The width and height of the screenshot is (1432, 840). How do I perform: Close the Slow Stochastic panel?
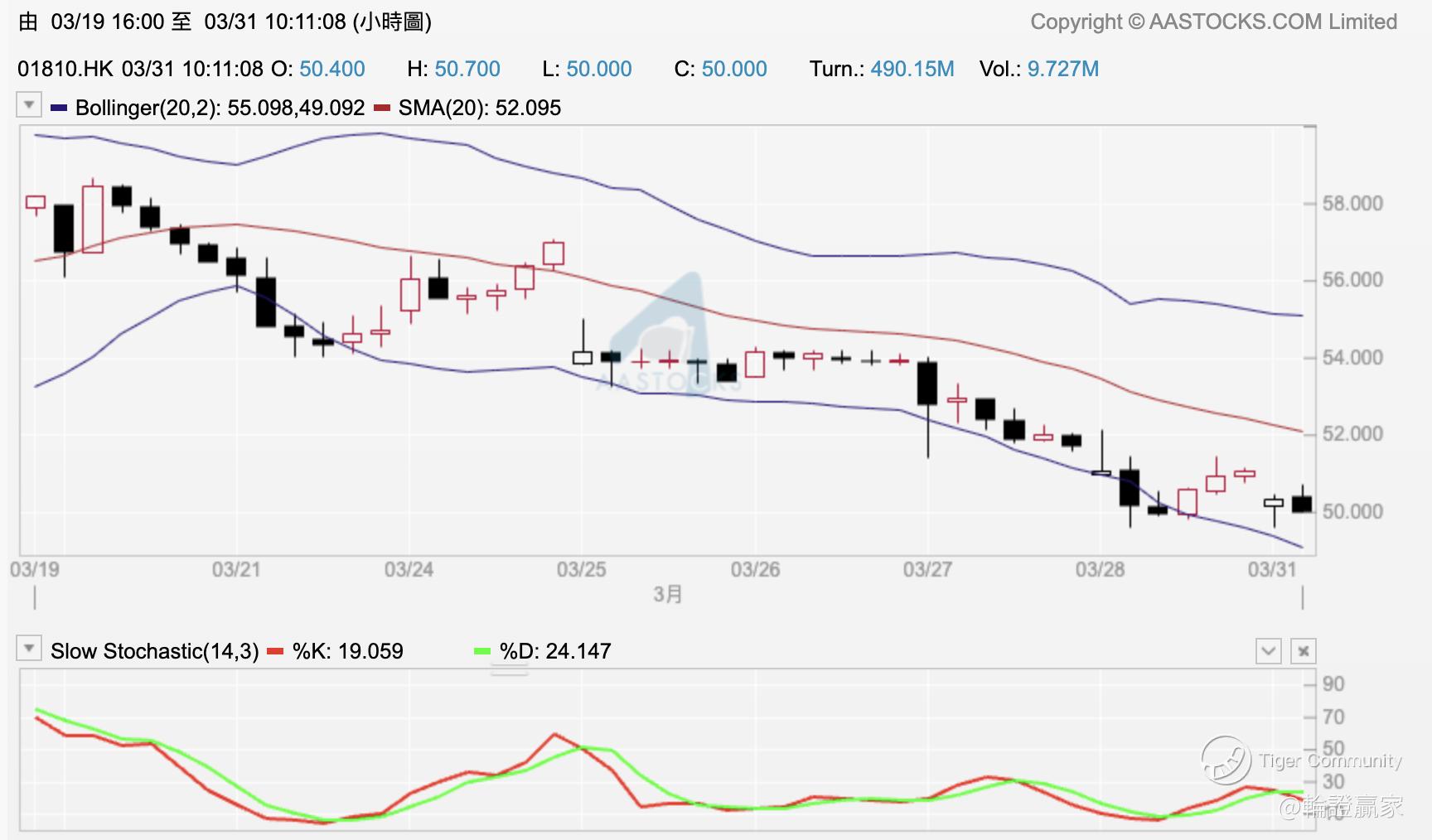coord(1304,651)
